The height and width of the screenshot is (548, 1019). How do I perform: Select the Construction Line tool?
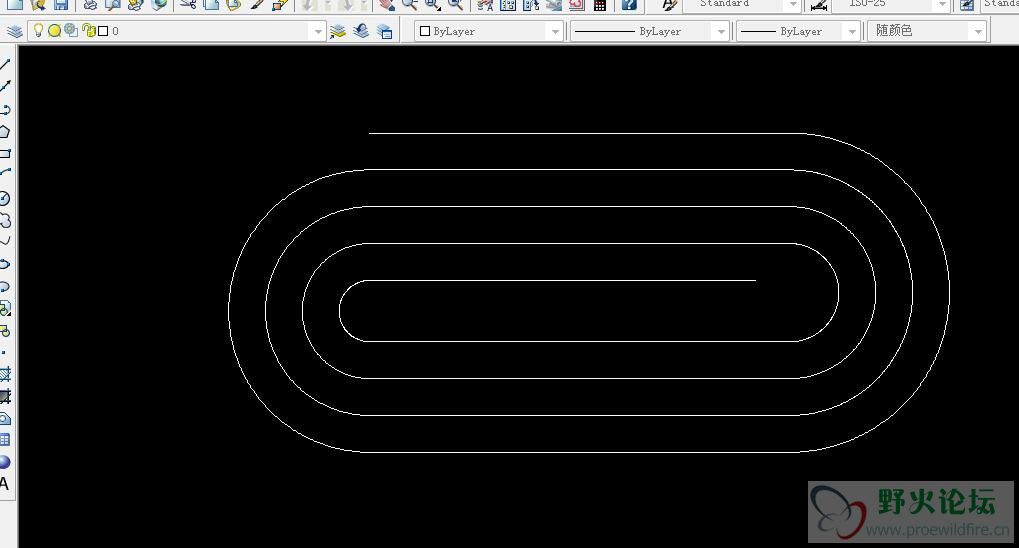(x=5, y=86)
